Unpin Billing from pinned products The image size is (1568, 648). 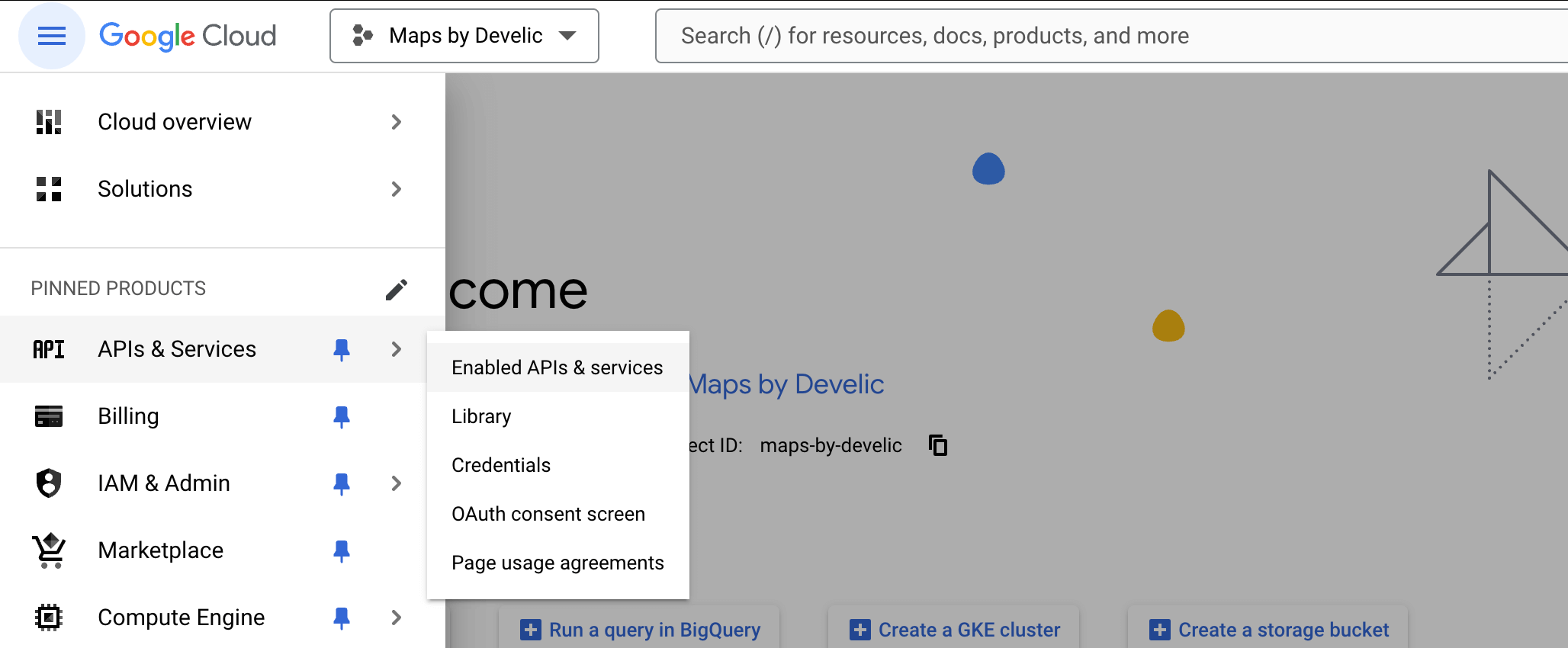tap(342, 416)
